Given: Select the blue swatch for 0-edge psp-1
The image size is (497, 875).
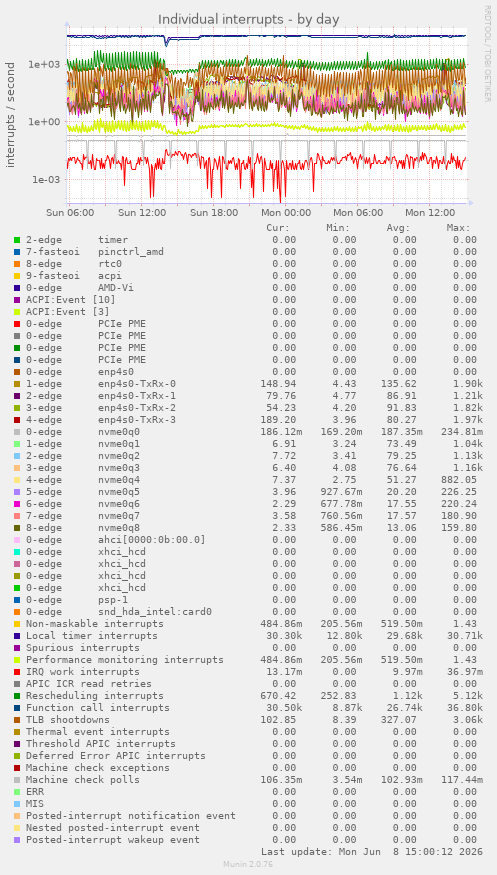Looking at the screenshot, I should click(x=17, y=600).
